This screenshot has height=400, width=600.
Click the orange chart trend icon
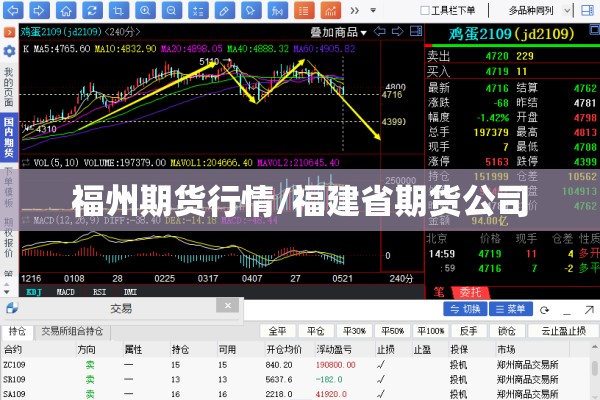point(331,10)
